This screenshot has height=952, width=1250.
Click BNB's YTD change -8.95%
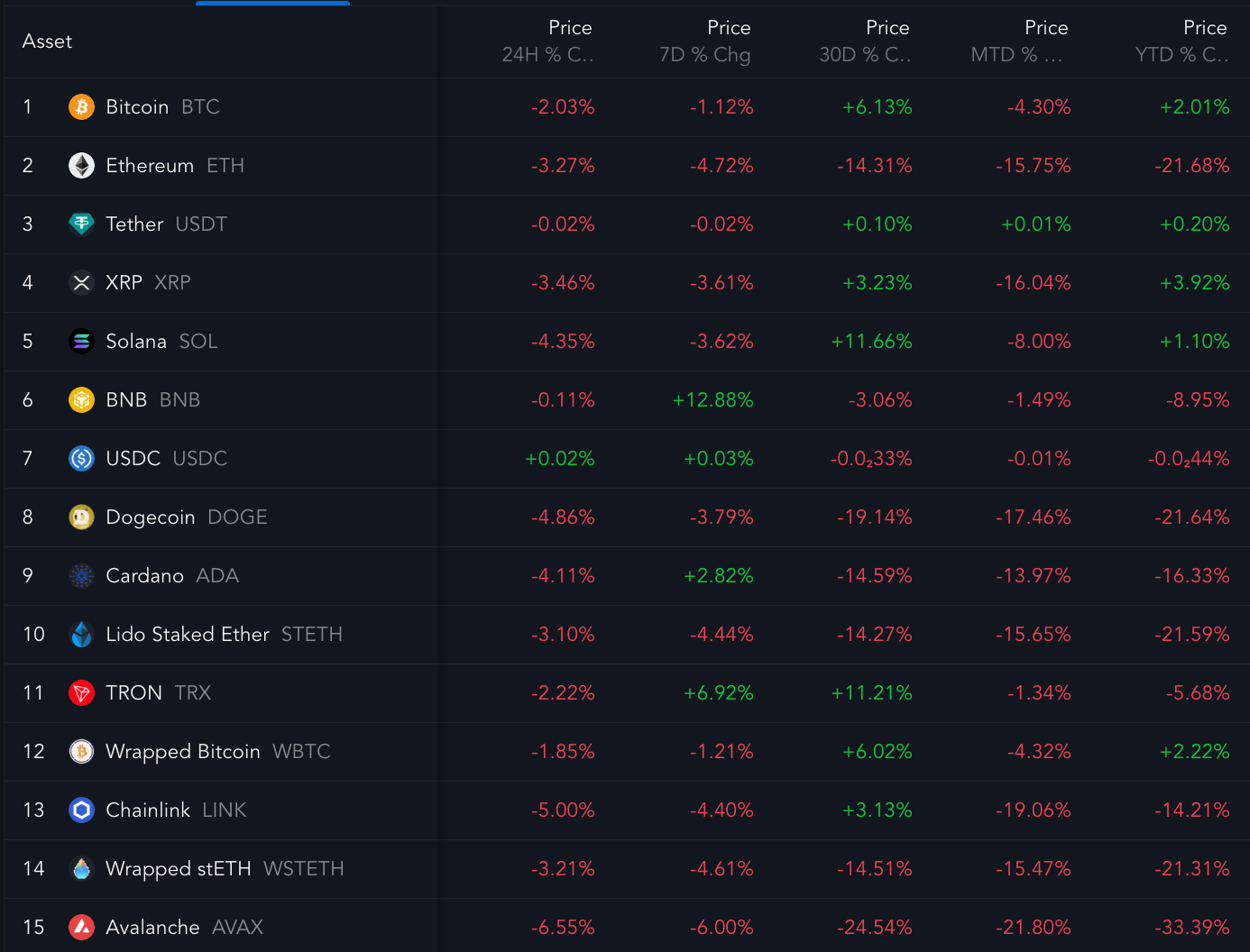(x=1197, y=400)
